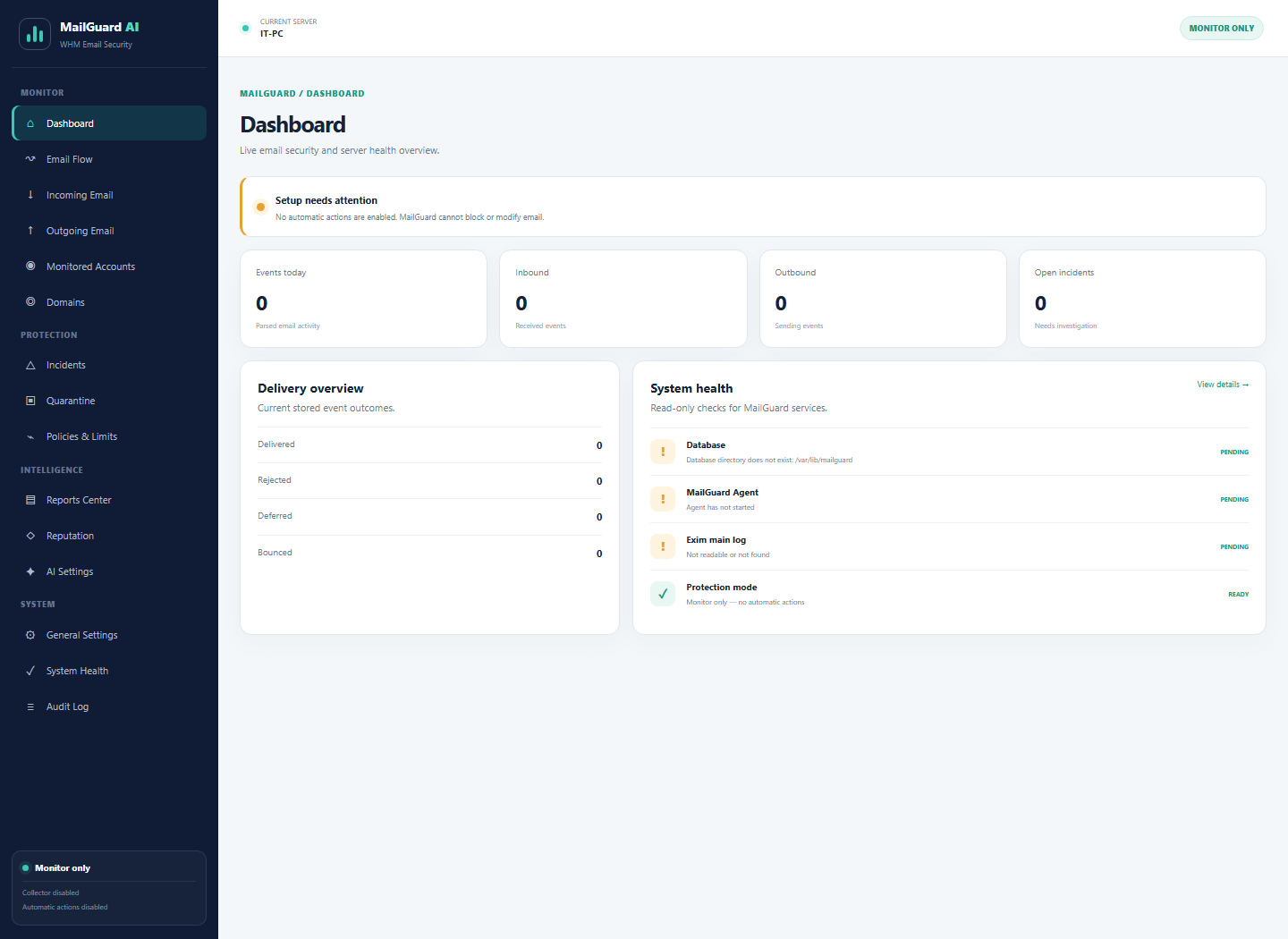Click the Policies & Limits icon
The width and height of the screenshot is (1288, 939).
coord(30,436)
